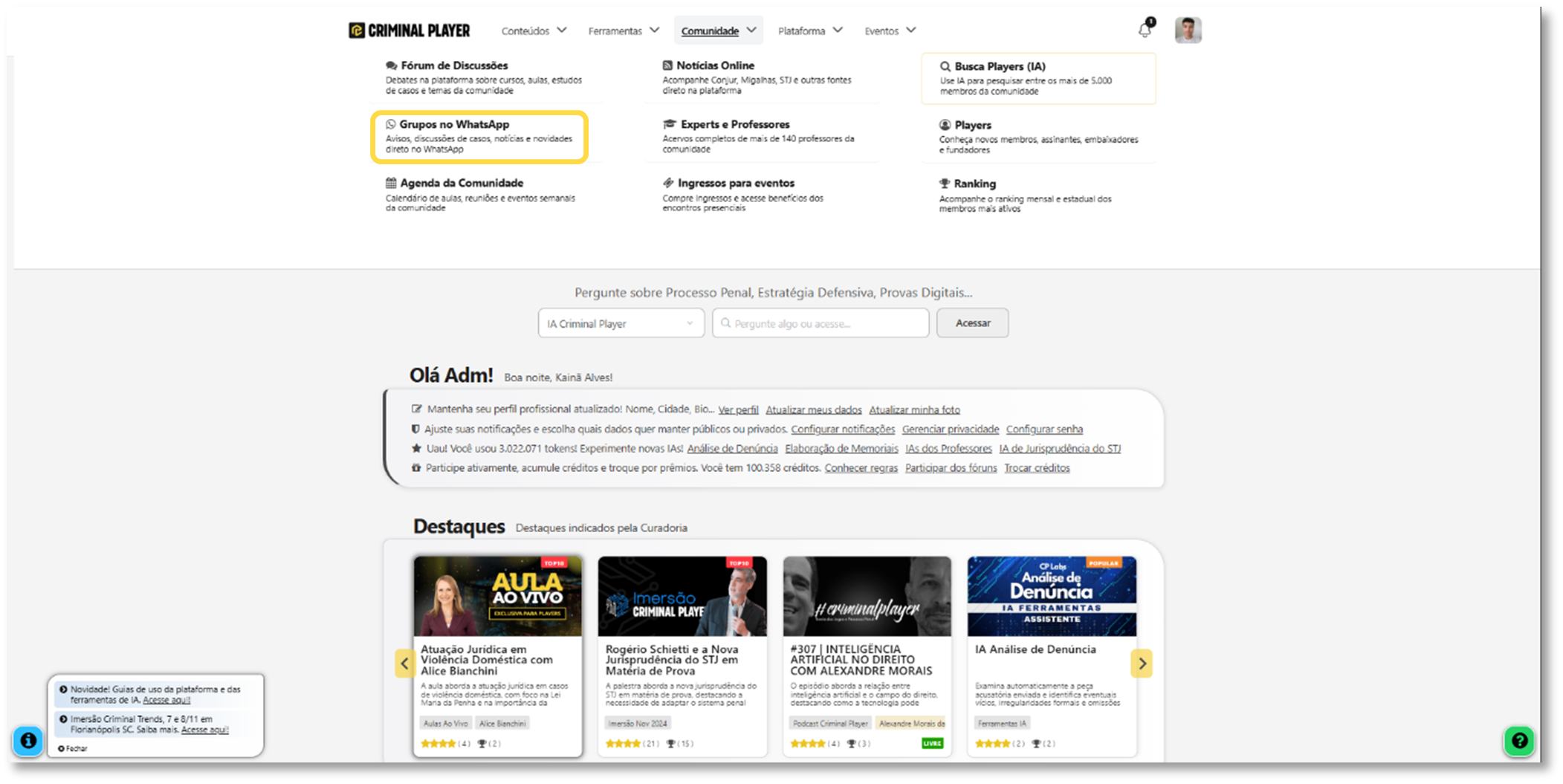Expand the Conteúdos dropdown menu

tap(534, 30)
